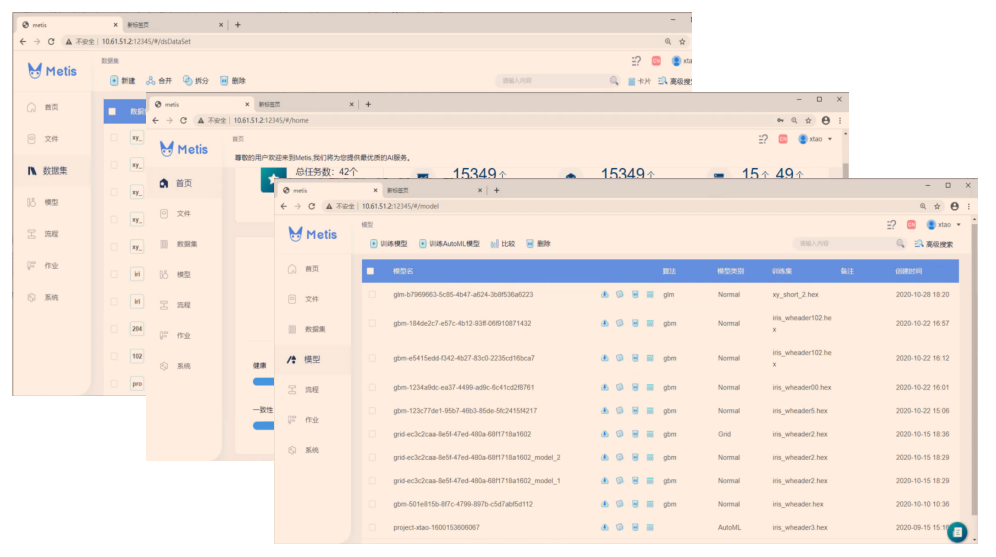
Task: Click zoom icon in dataset window address bar
Action: pyautogui.click(x=668, y=42)
